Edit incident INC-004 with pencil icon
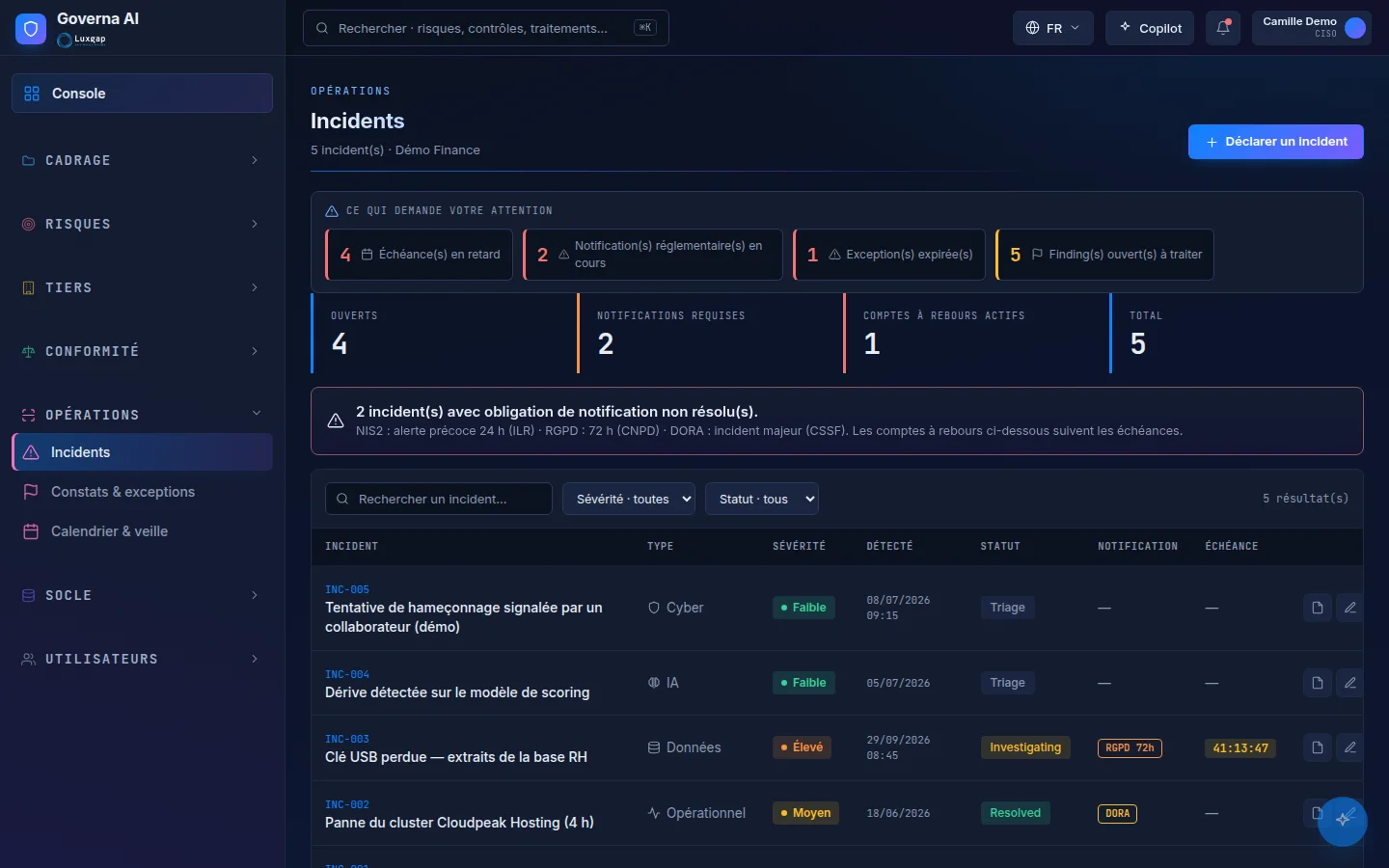The image size is (1389, 868). click(x=1350, y=683)
